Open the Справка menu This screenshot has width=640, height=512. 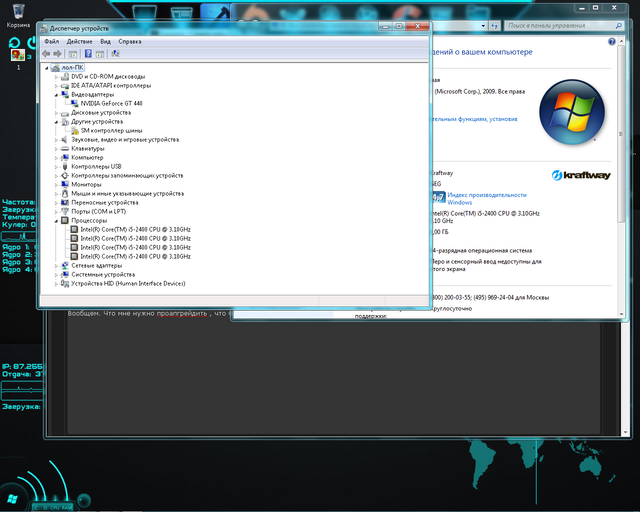pyautogui.click(x=130, y=41)
